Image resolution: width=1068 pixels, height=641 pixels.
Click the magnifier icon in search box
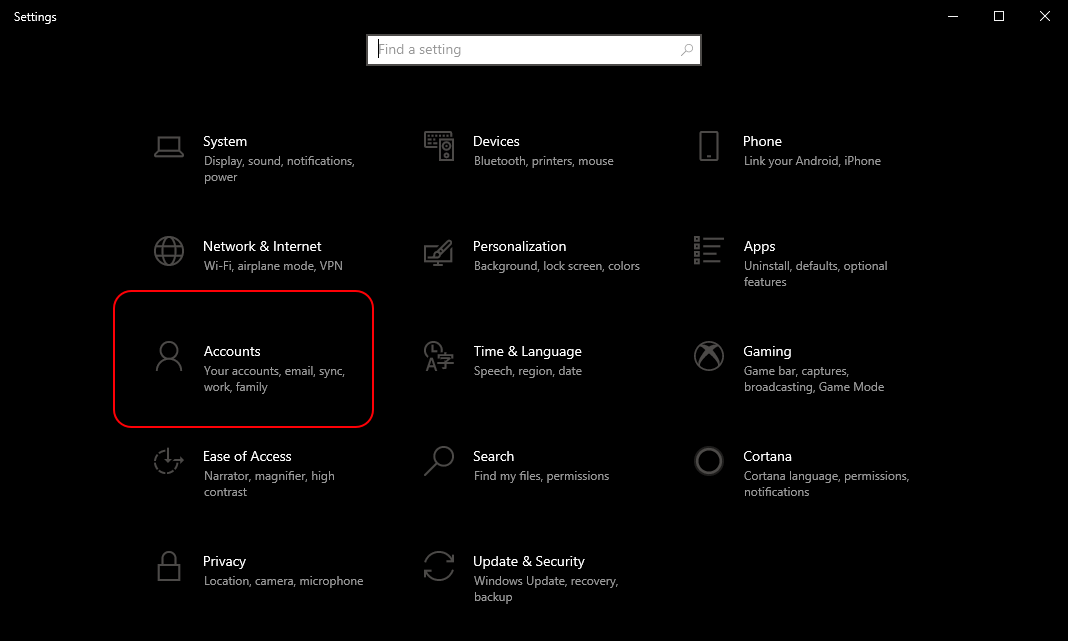687,50
